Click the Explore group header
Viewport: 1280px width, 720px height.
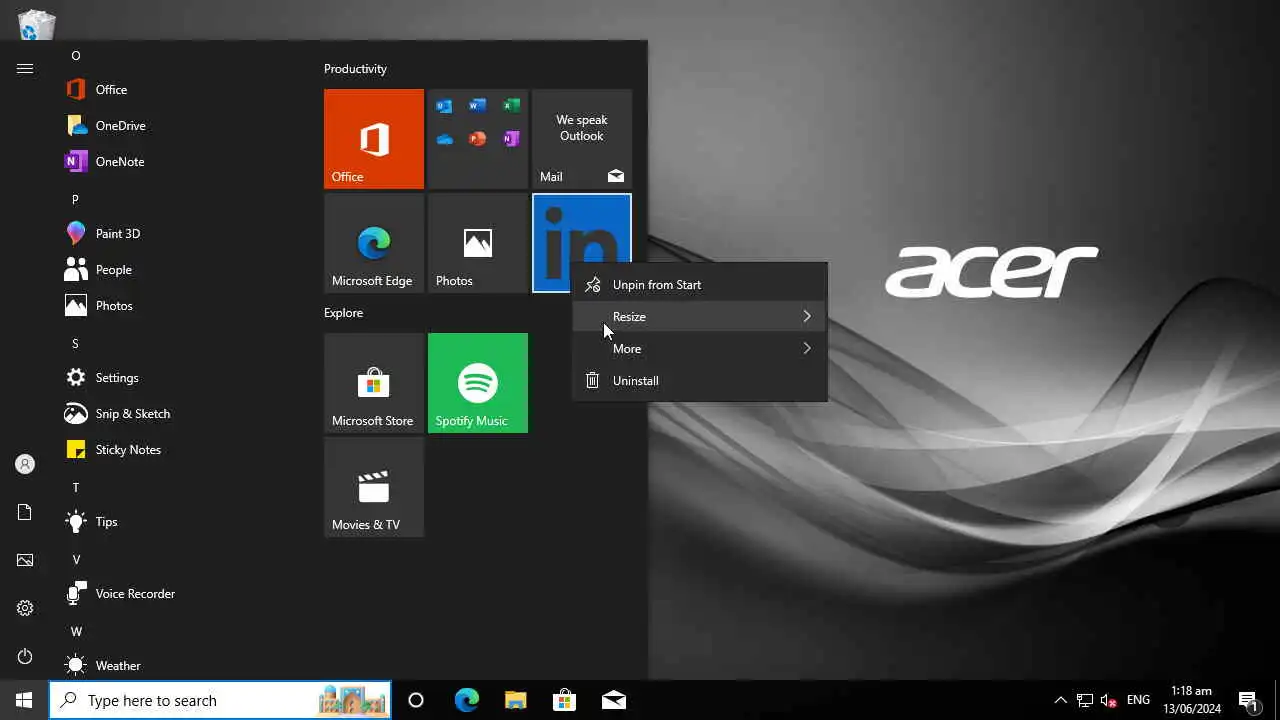tap(343, 313)
